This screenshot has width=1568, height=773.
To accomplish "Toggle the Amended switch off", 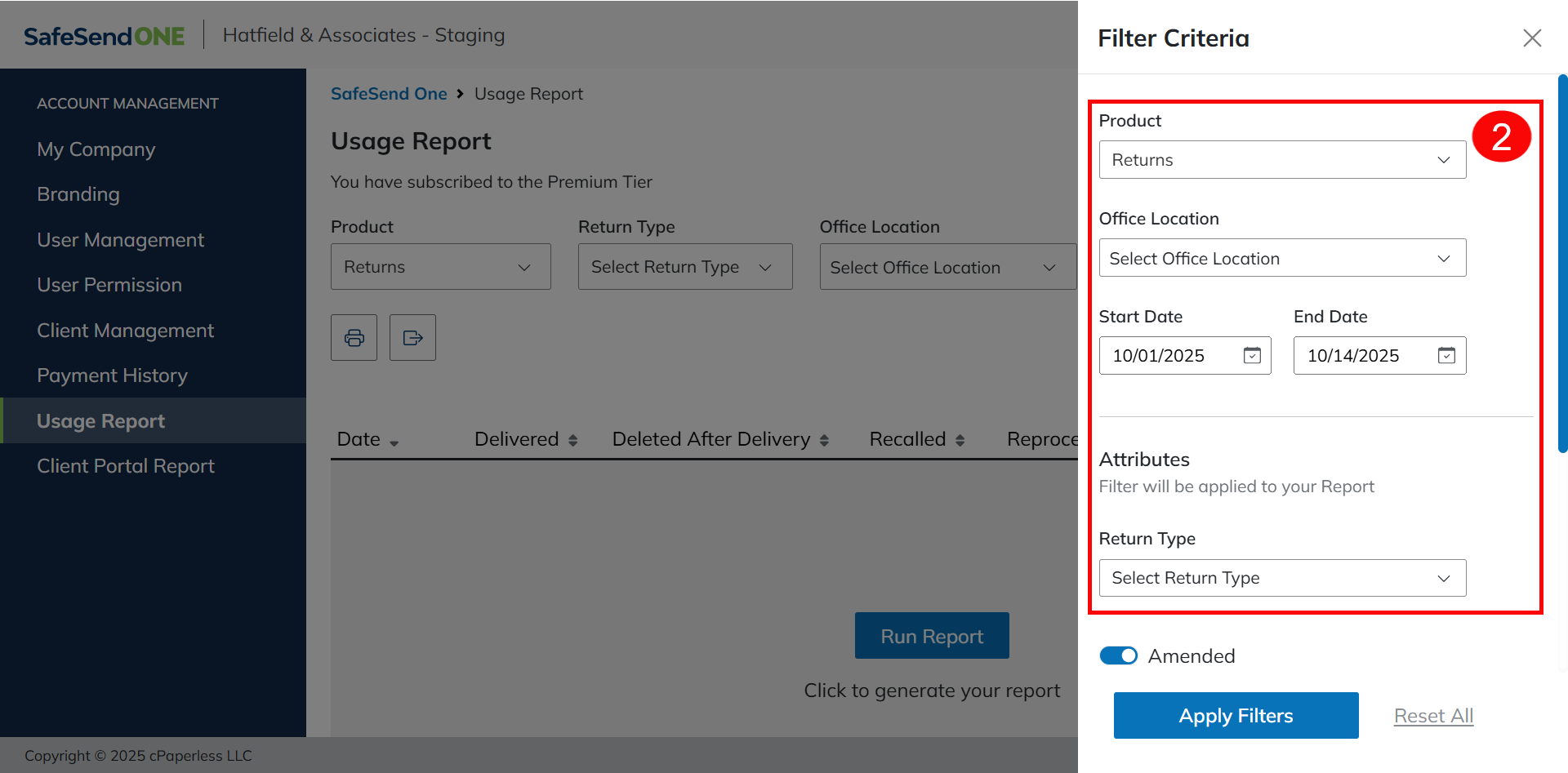I will 1118,656.
